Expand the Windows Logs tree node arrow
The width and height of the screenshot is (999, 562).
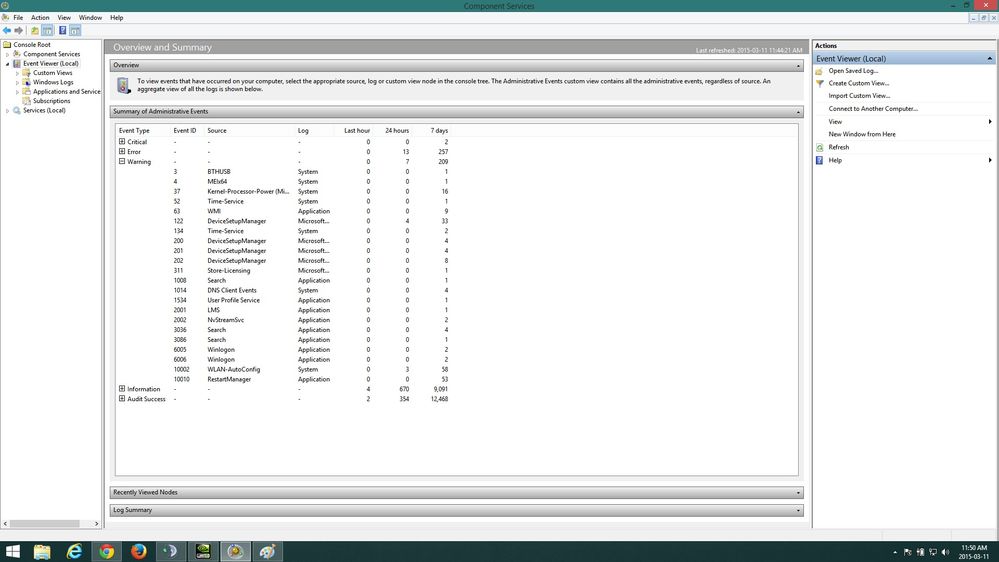click(x=18, y=82)
